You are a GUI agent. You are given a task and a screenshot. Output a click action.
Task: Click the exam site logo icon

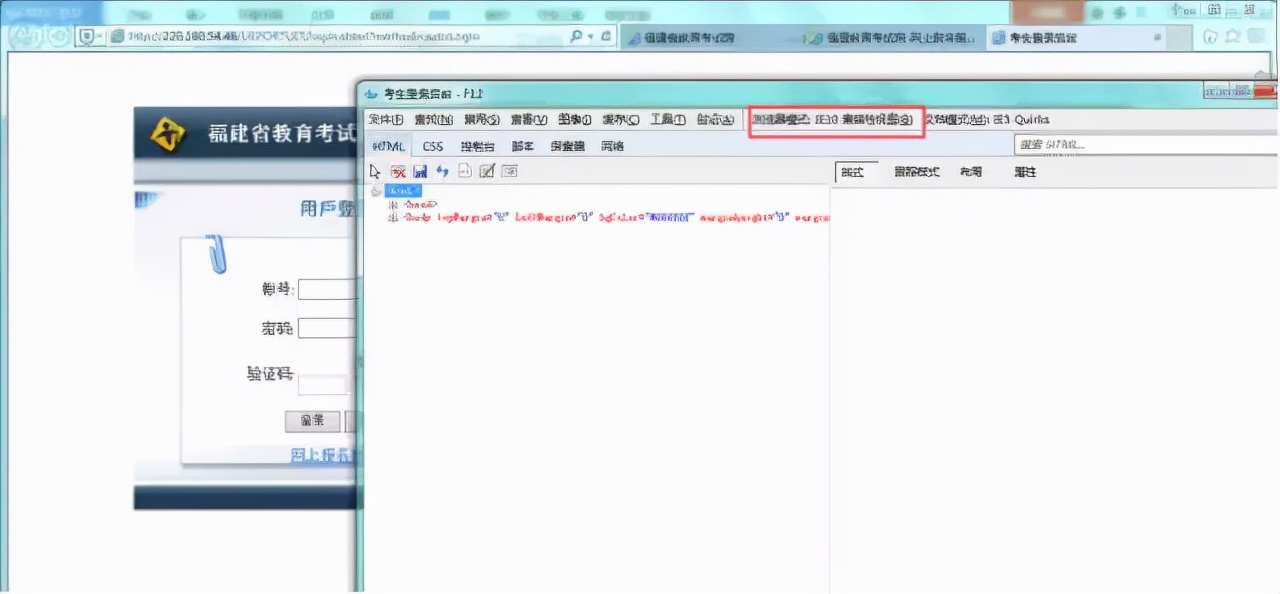(168, 134)
